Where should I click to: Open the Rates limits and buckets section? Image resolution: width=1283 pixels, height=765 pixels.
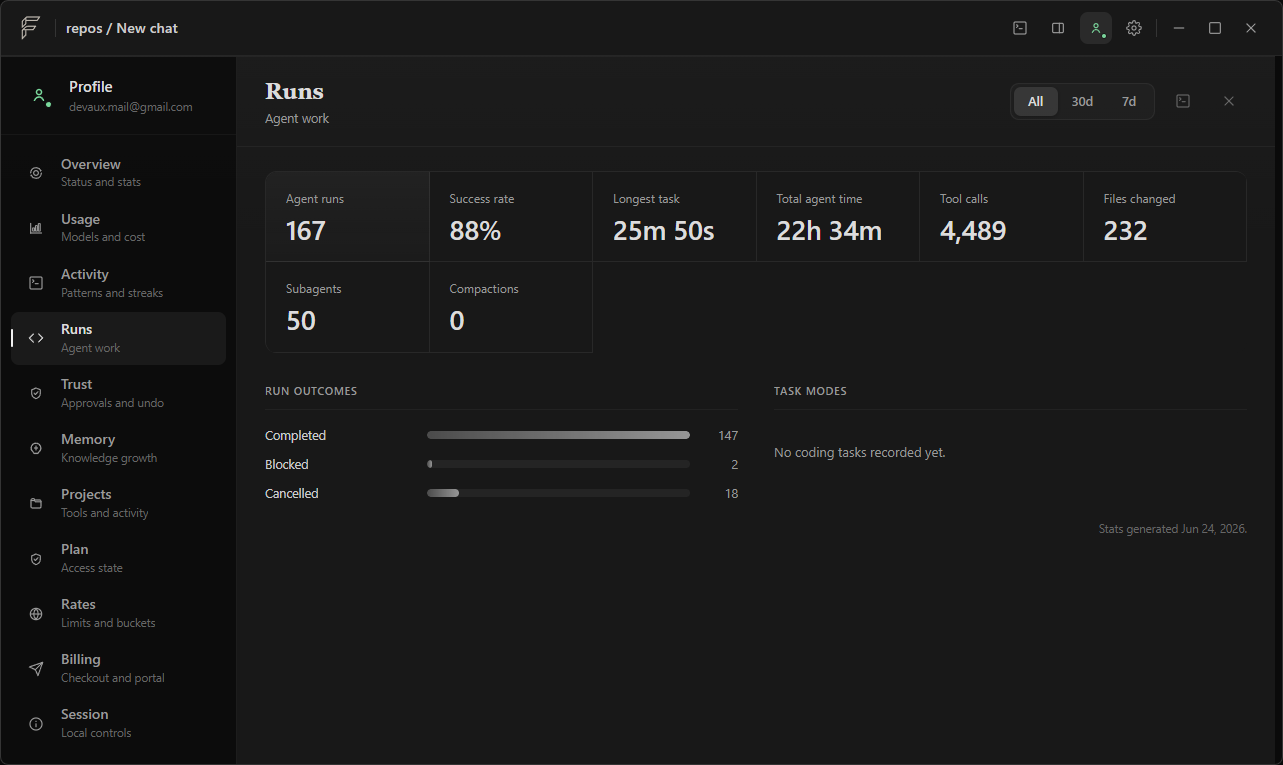[x=118, y=613]
